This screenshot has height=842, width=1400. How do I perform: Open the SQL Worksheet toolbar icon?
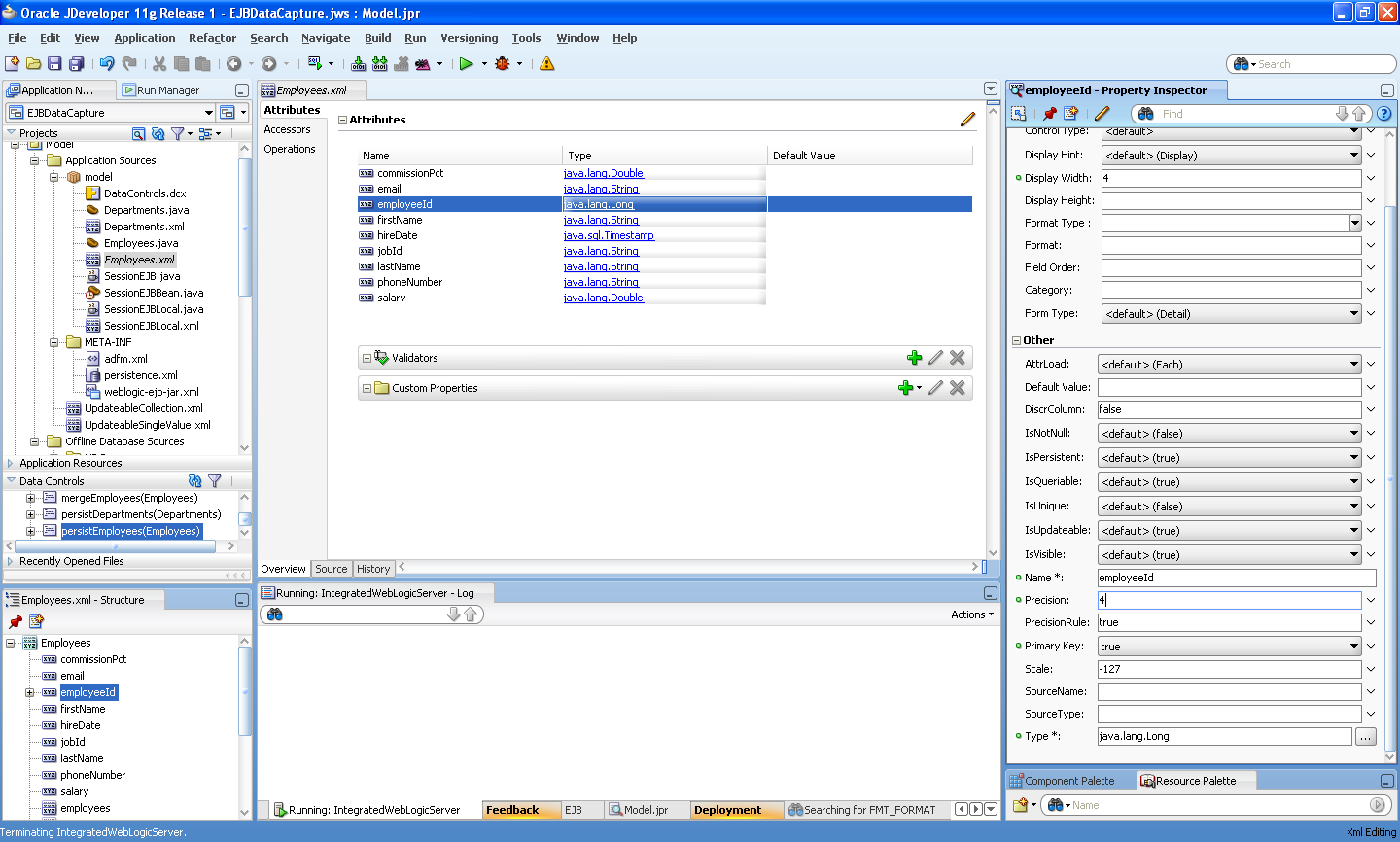coord(314,64)
